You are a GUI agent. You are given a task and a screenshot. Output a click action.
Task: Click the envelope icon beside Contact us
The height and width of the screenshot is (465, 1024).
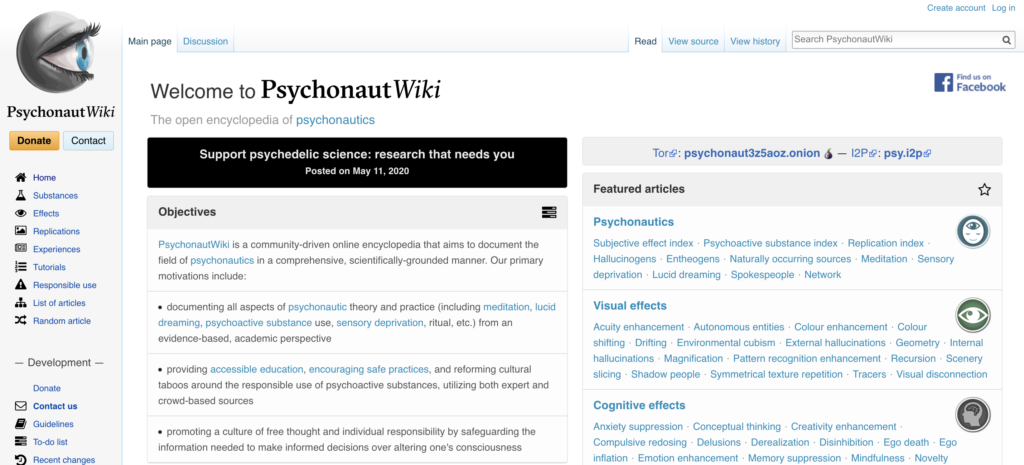pos(21,406)
